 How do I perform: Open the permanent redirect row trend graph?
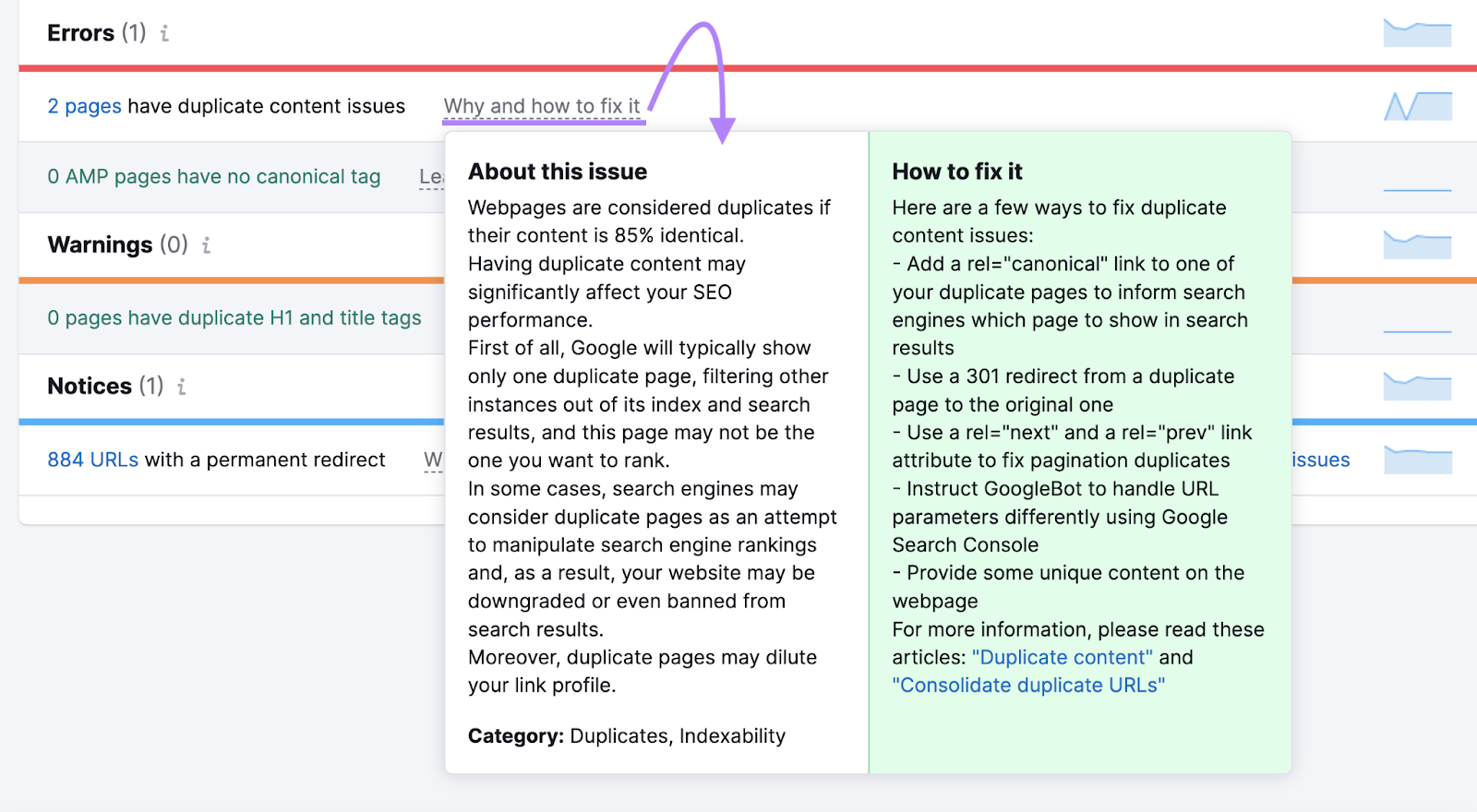[x=1417, y=460]
